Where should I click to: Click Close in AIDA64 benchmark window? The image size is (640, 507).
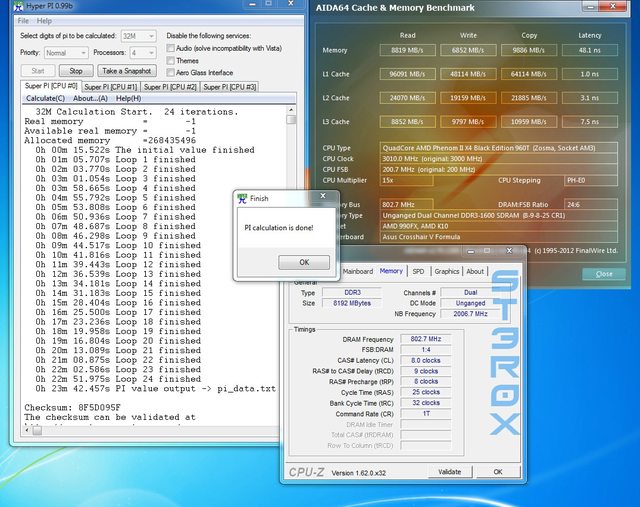pyautogui.click(x=604, y=274)
